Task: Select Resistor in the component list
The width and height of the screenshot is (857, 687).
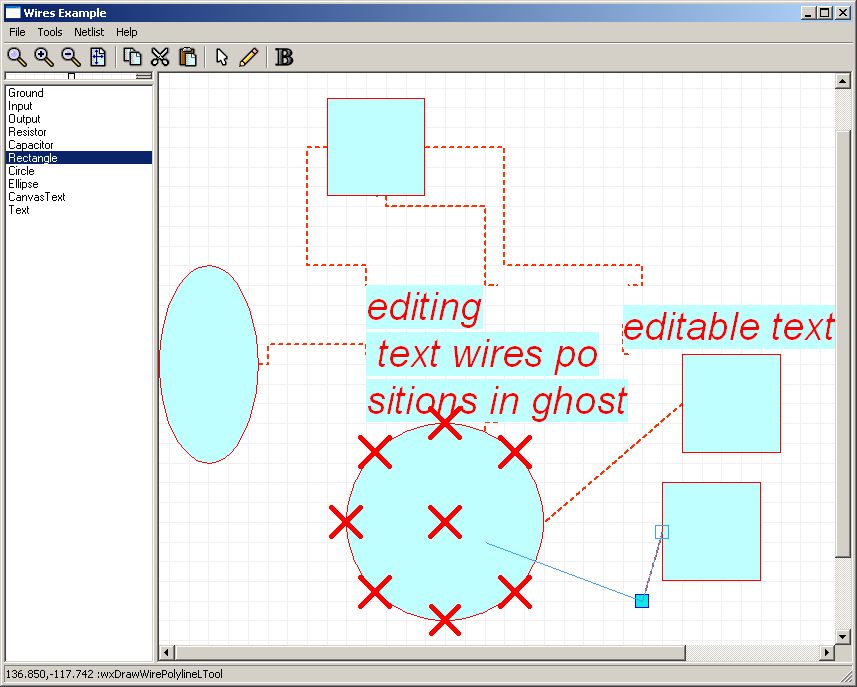Action: click(x=27, y=132)
